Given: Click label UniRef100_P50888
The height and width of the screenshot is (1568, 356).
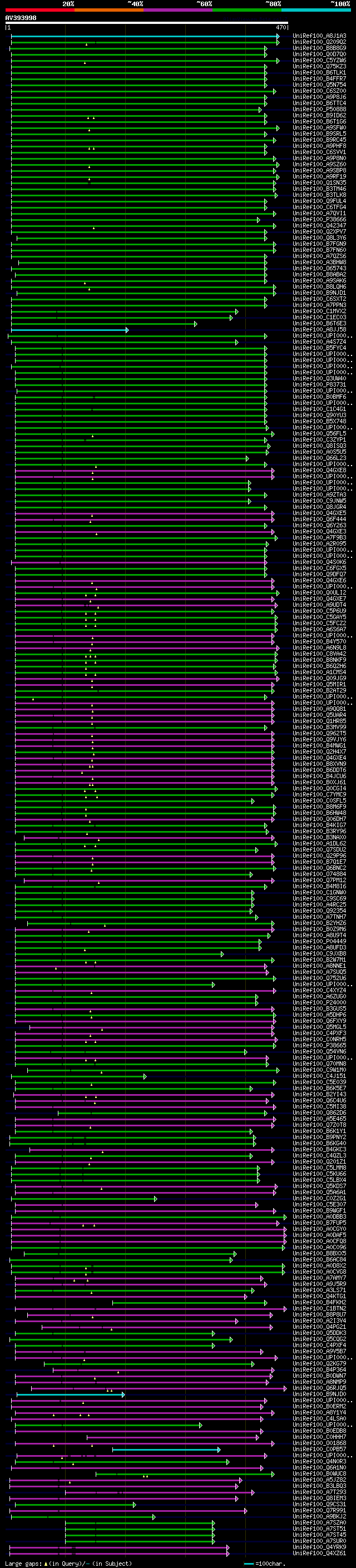Looking at the screenshot, I should [x=319, y=110].
